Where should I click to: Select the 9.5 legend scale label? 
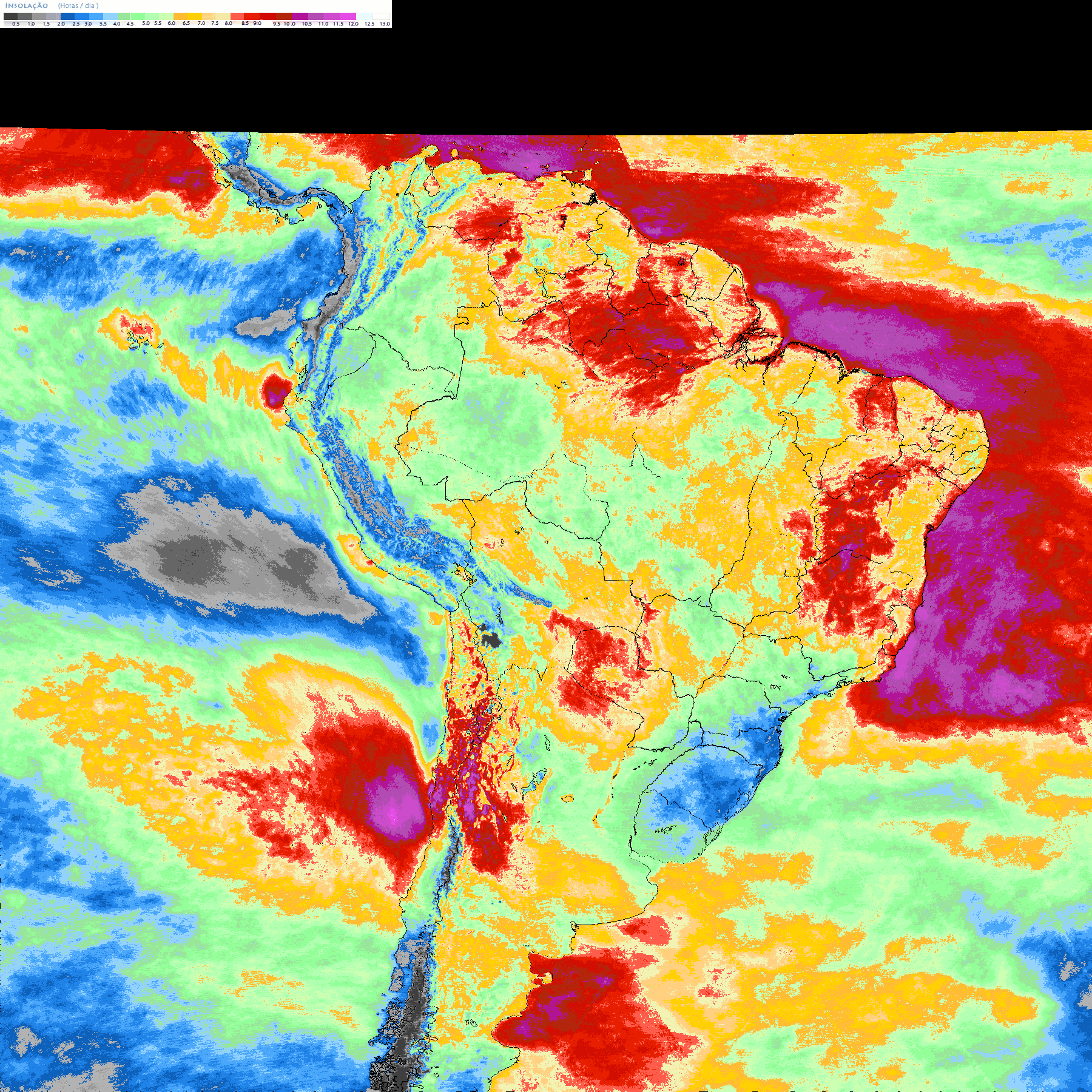277,24
